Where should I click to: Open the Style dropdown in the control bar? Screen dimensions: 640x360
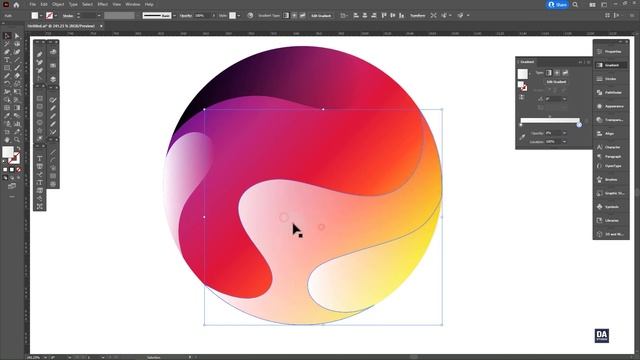tap(238, 16)
